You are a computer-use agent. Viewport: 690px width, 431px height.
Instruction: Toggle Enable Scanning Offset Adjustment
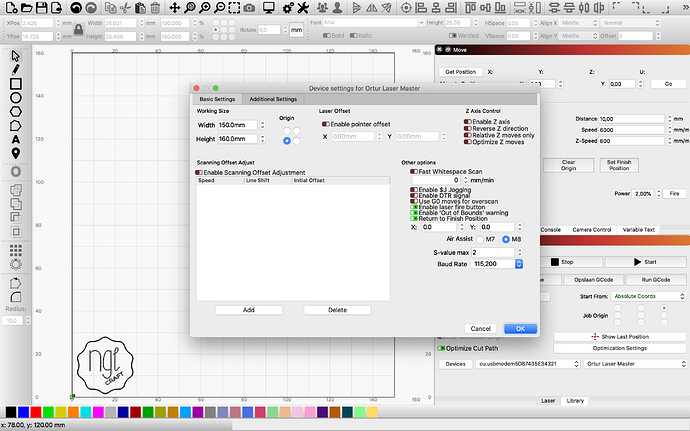point(199,173)
